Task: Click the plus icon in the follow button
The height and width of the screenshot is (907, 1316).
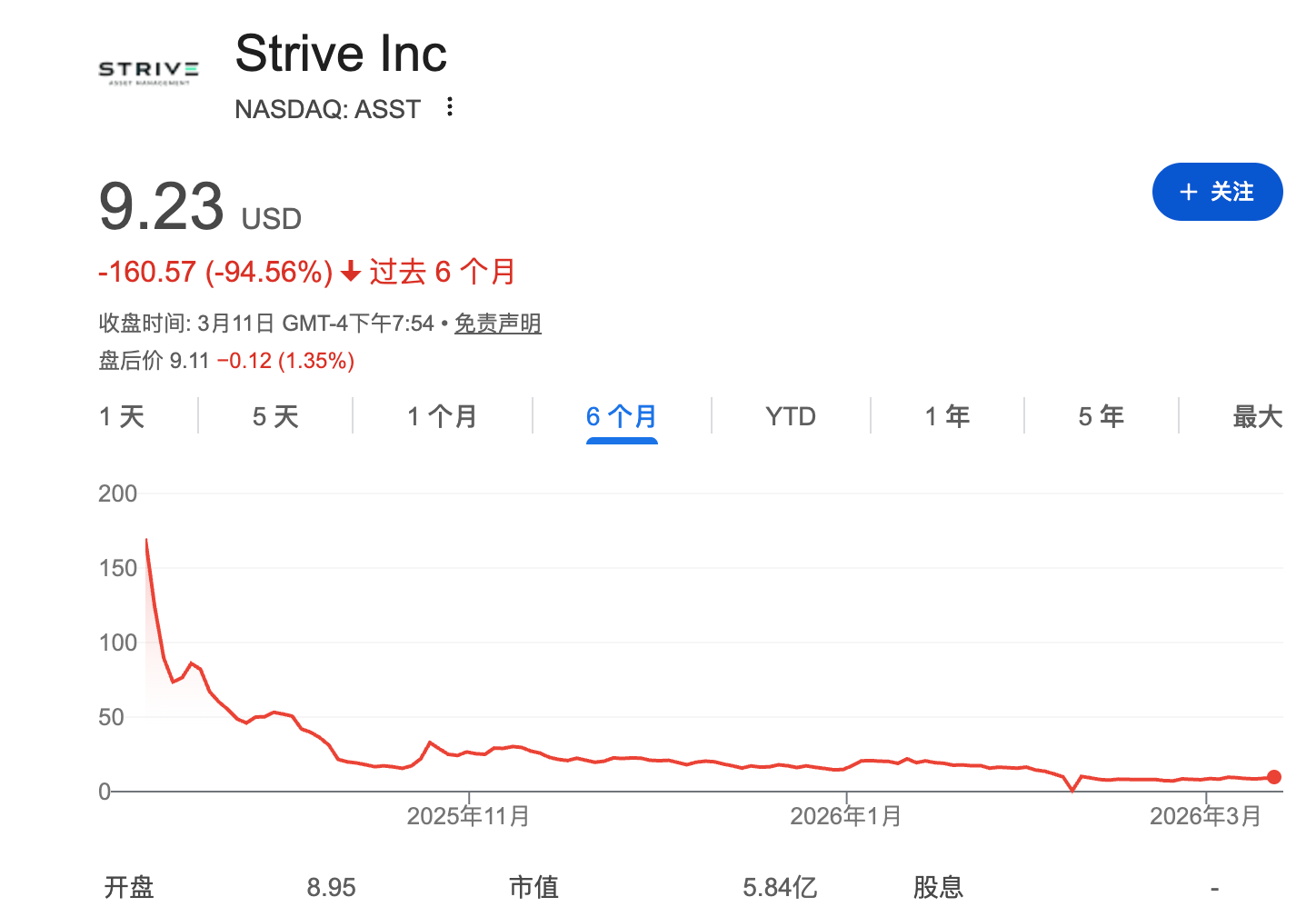Action: [1188, 192]
